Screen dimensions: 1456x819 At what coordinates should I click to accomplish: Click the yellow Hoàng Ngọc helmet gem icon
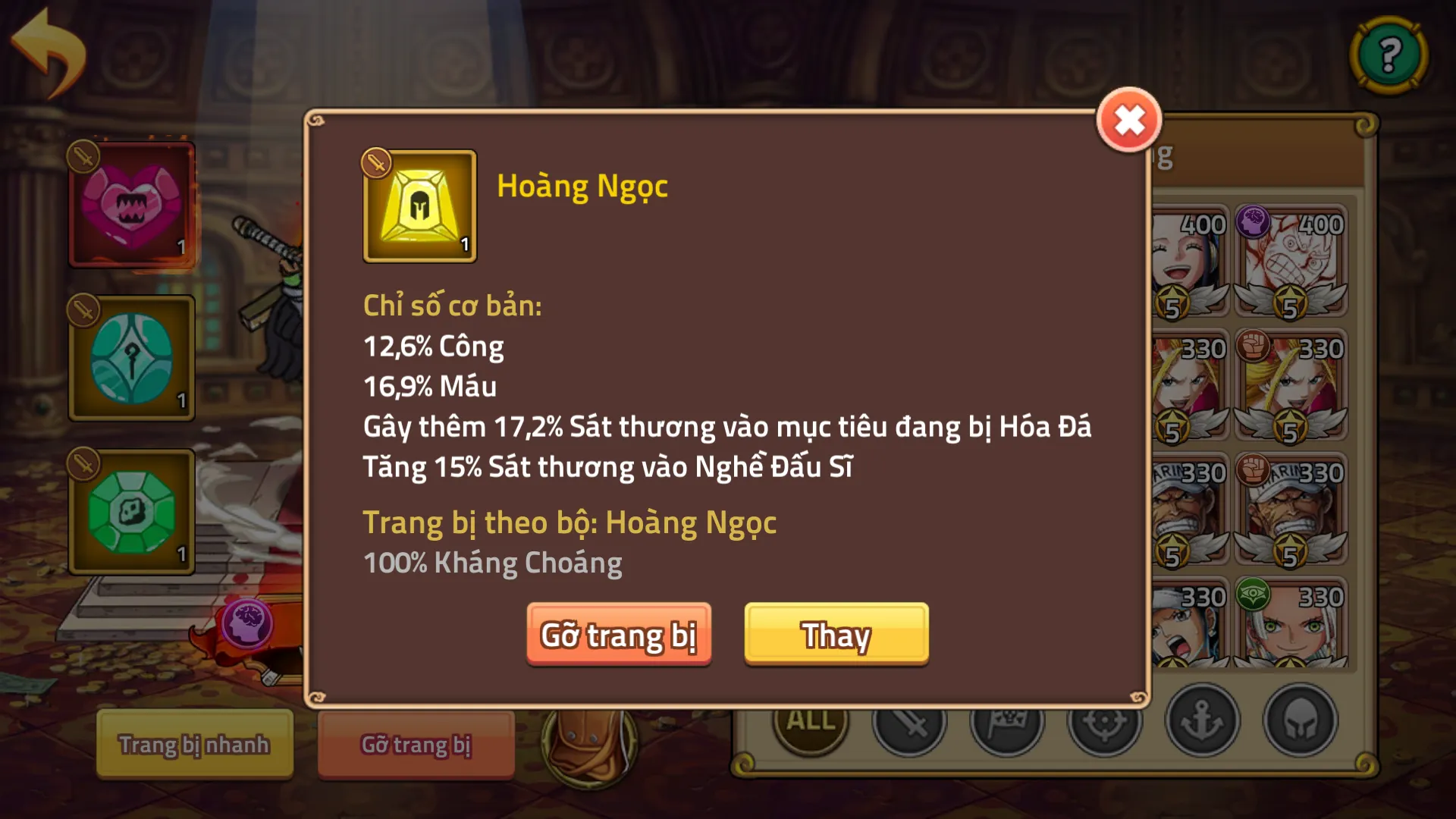click(x=419, y=206)
